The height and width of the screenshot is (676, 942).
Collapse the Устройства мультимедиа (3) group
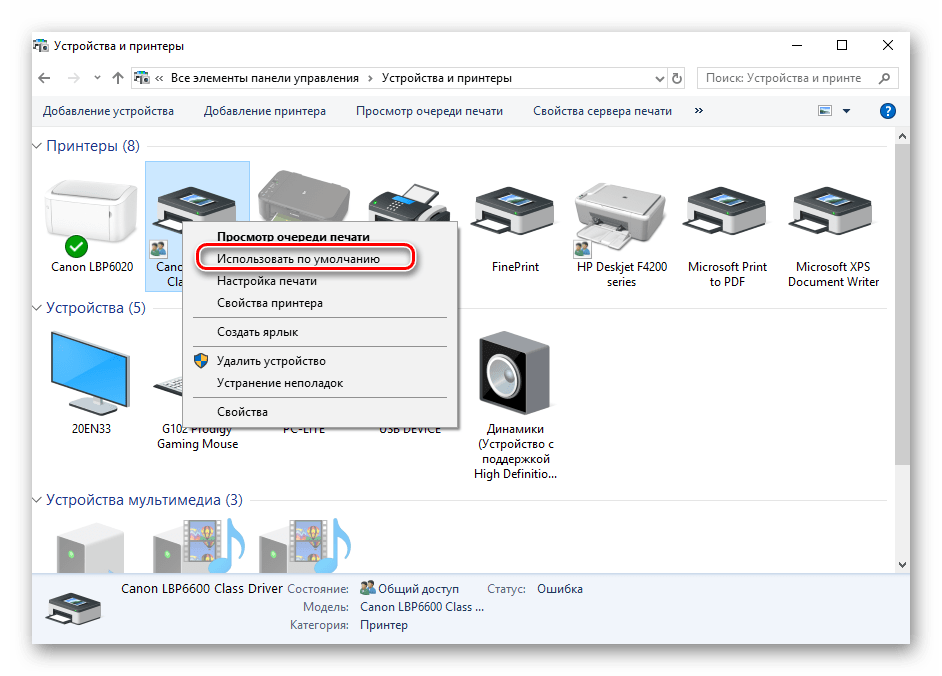pyautogui.click(x=39, y=500)
